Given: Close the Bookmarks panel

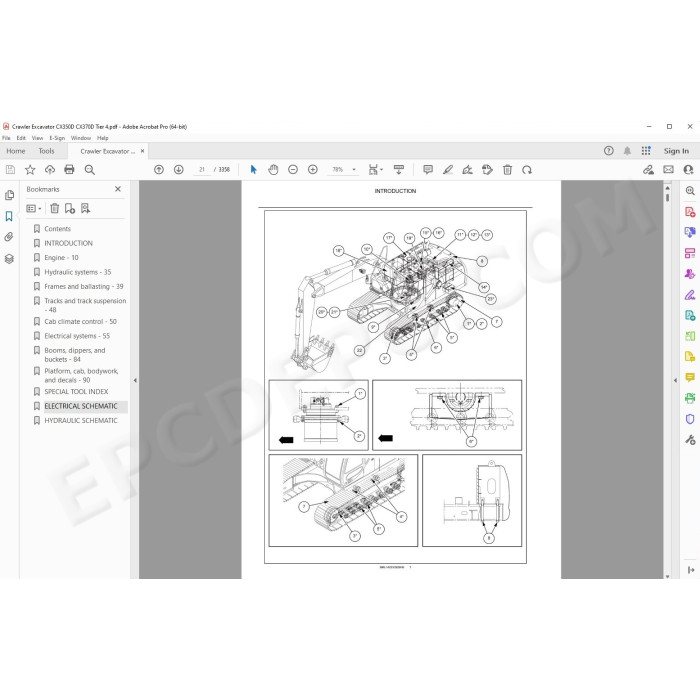Looking at the screenshot, I should (118, 189).
